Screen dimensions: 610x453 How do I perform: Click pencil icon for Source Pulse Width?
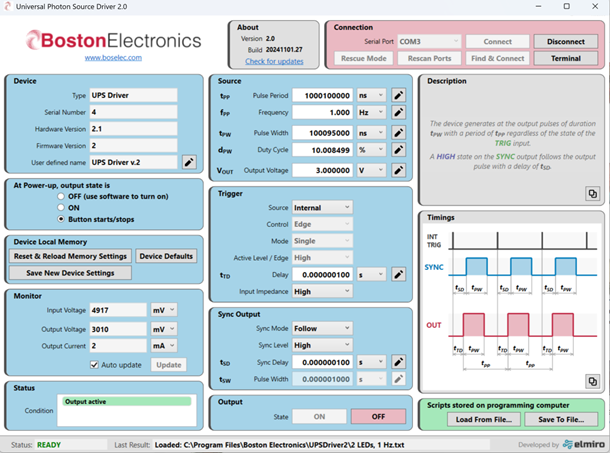398,133
